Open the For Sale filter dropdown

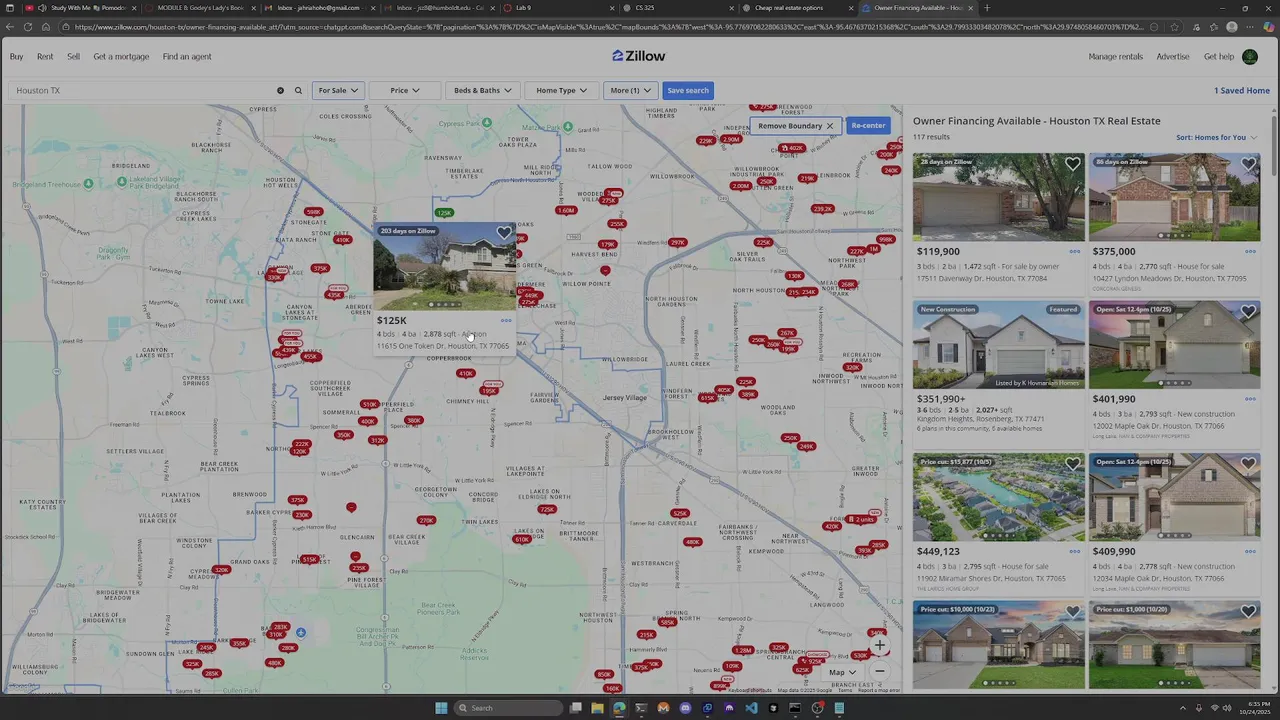(x=338, y=90)
